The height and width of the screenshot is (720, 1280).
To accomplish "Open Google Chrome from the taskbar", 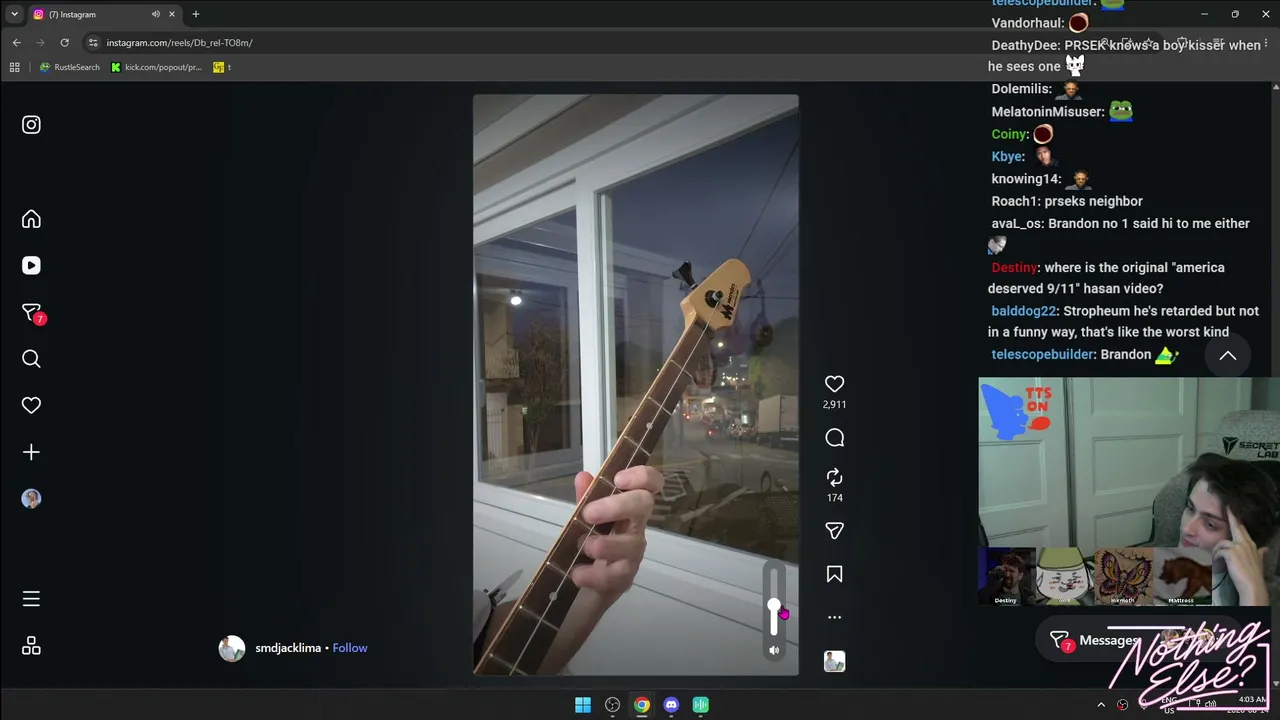I will coord(642,705).
